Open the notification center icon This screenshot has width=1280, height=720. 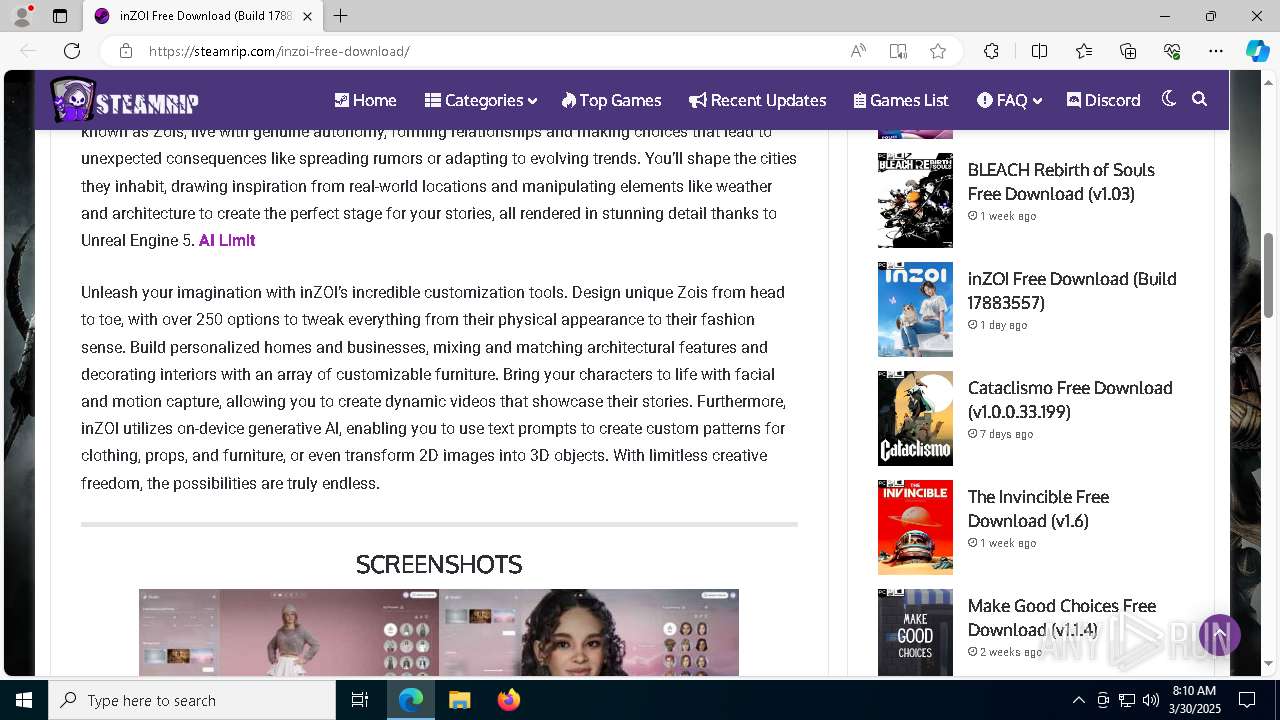(1247, 700)
